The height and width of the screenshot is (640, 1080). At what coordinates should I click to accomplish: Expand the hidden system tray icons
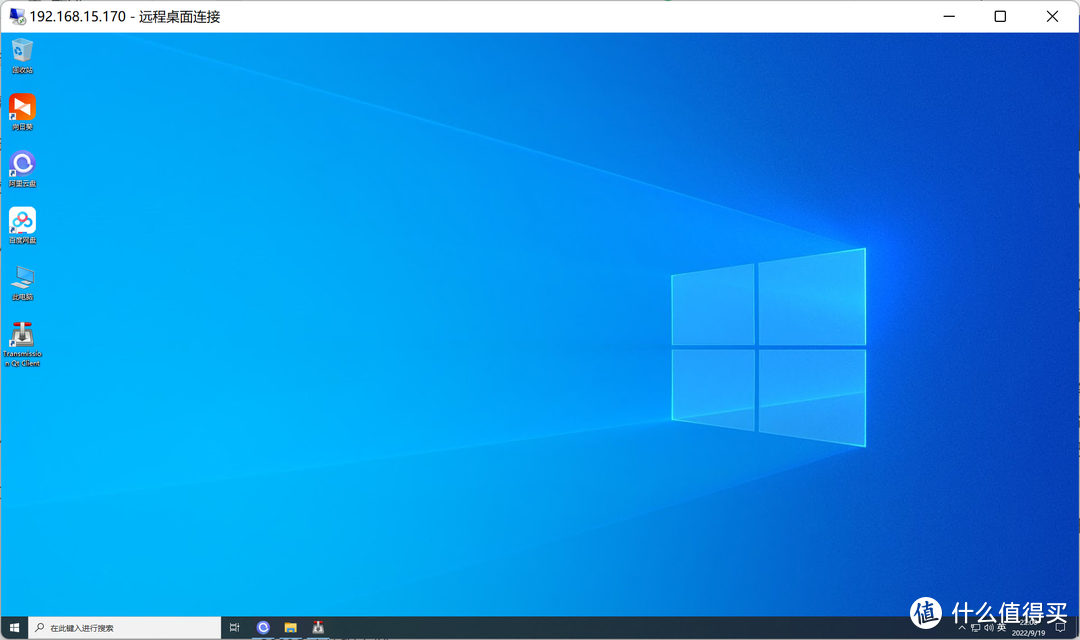tap(962, 628)
